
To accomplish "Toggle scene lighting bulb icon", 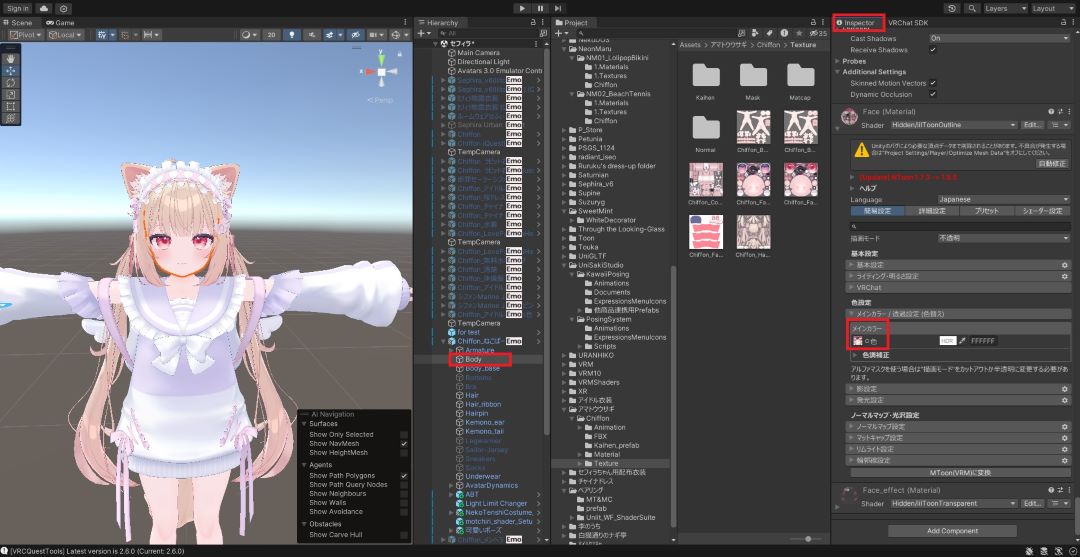I will tap(291, 34).
